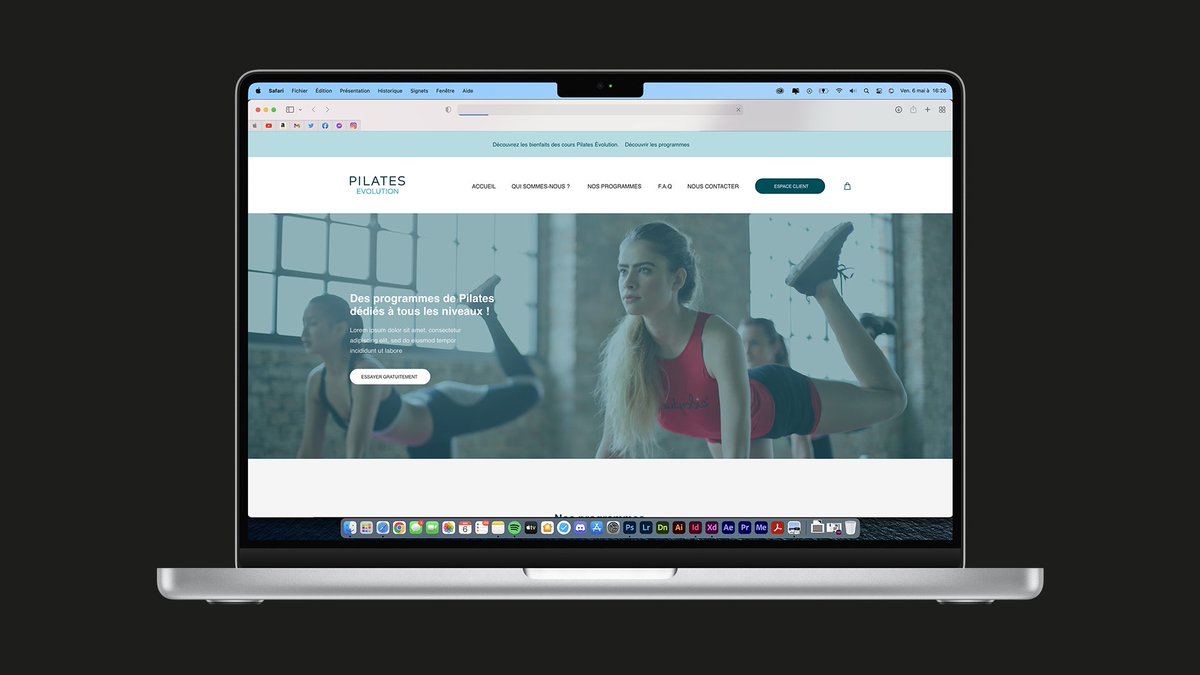This screenshot has width=1200, height=675.
Task: Open Facebook favorite in bookmarks bar
Action: [x=325, y=126]
